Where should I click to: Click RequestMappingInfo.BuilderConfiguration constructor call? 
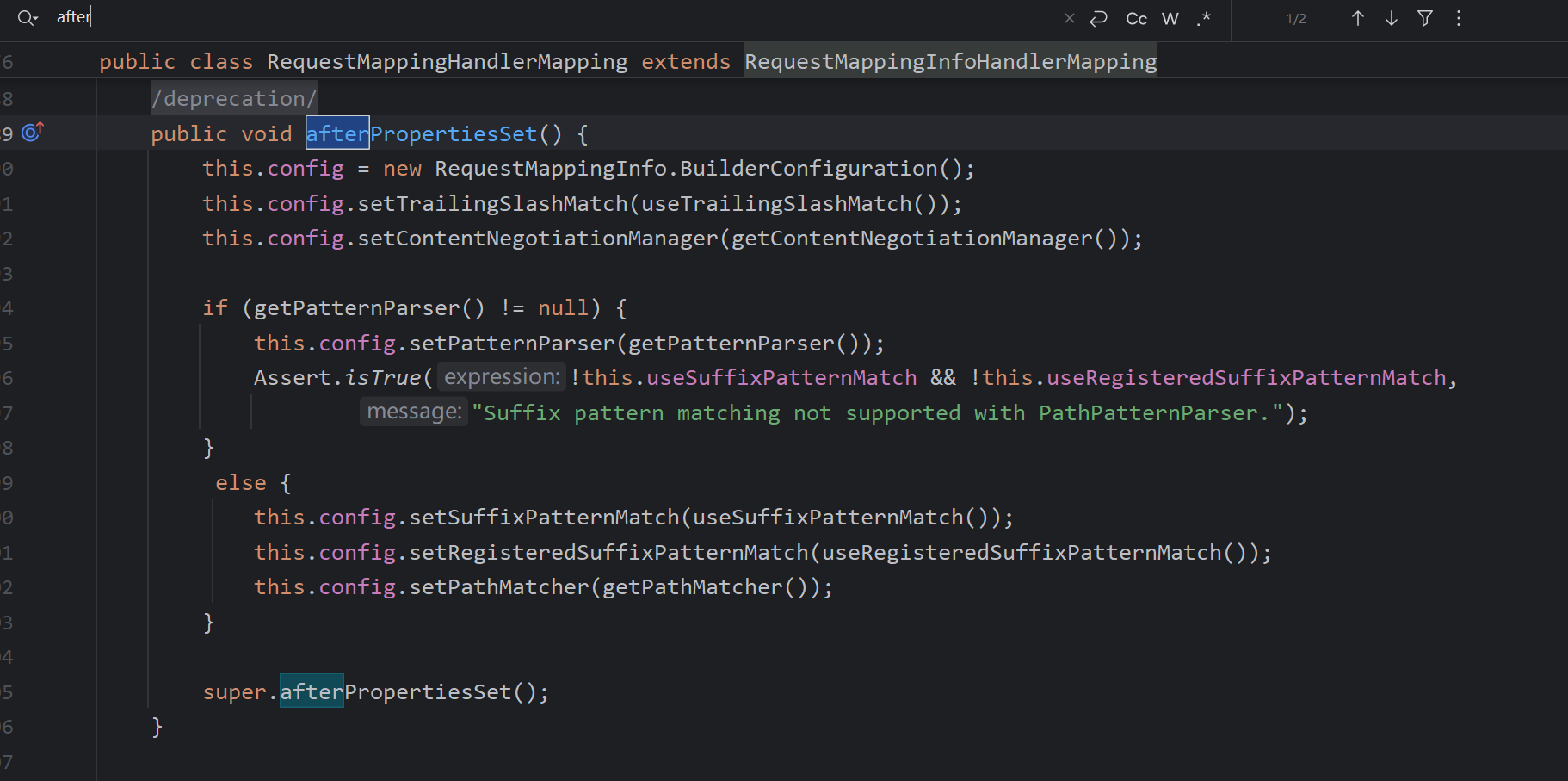click(x=686, y=169)
